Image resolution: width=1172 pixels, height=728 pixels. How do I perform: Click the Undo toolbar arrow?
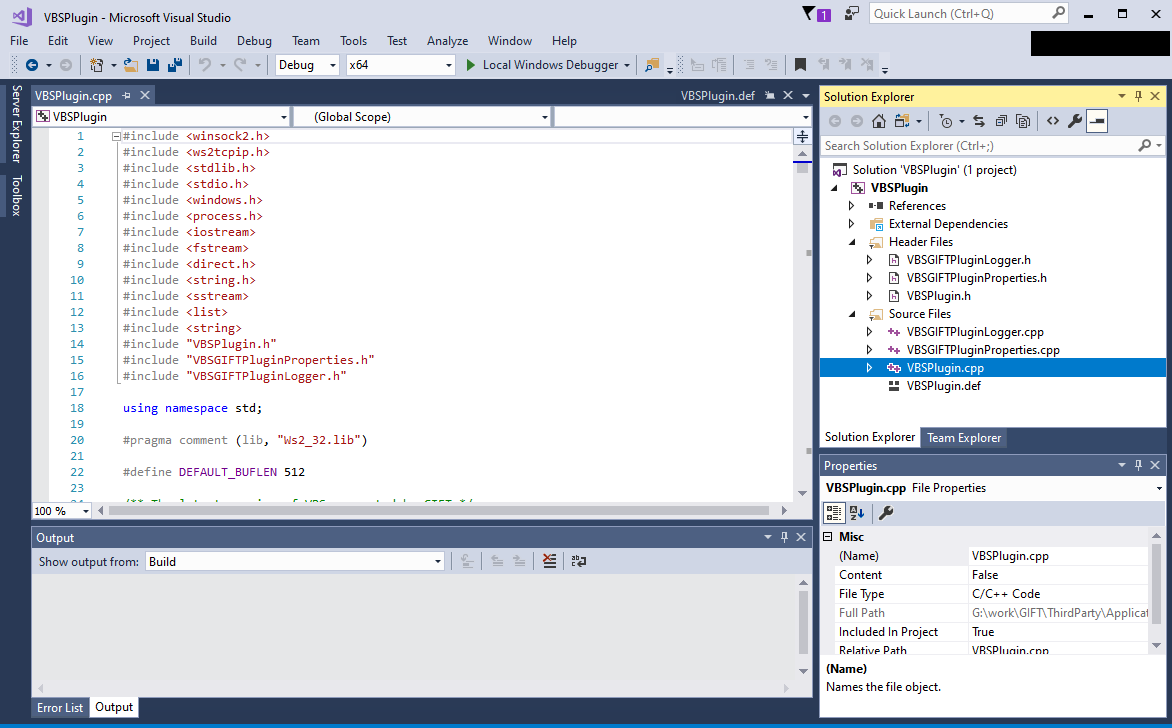click(x=205, y=65)
